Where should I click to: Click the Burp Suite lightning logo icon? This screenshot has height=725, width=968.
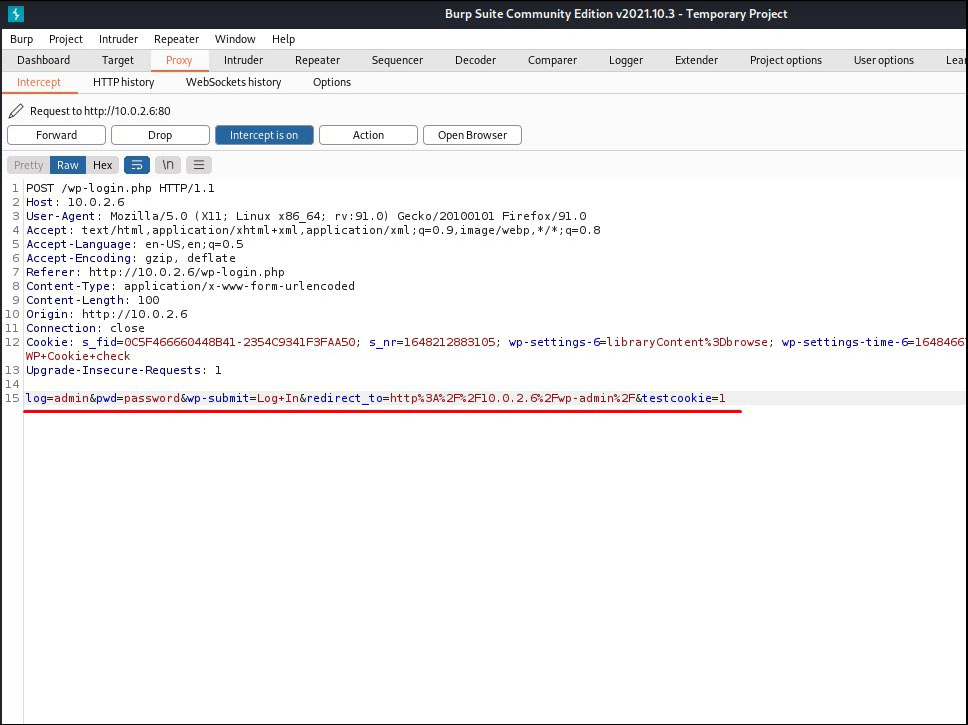pyautogui.click(x=15, y=14)
